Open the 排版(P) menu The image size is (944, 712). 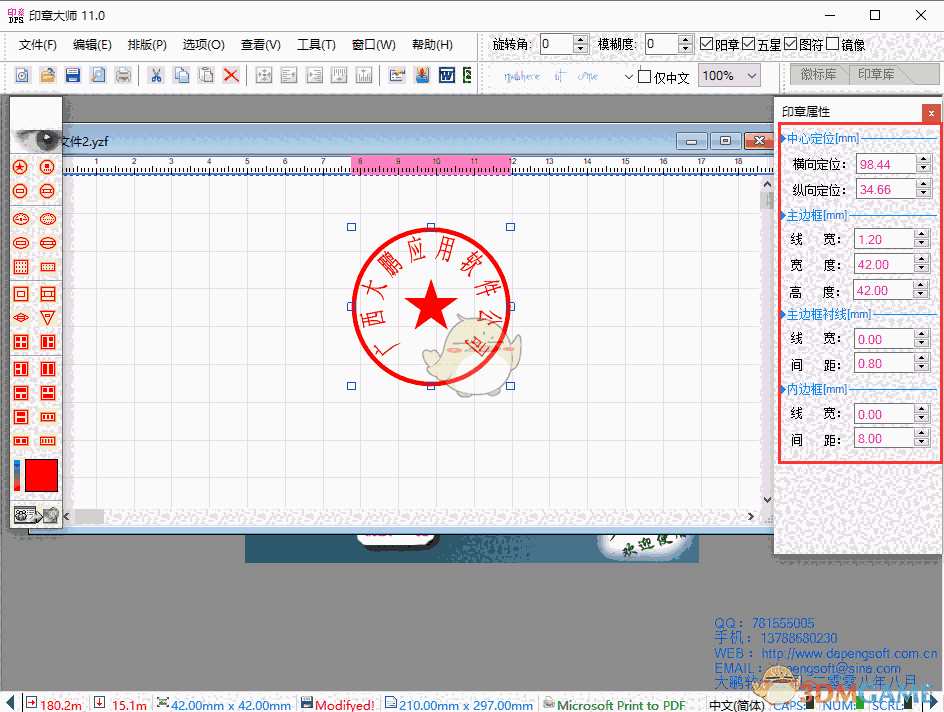[x=147, y=45]
